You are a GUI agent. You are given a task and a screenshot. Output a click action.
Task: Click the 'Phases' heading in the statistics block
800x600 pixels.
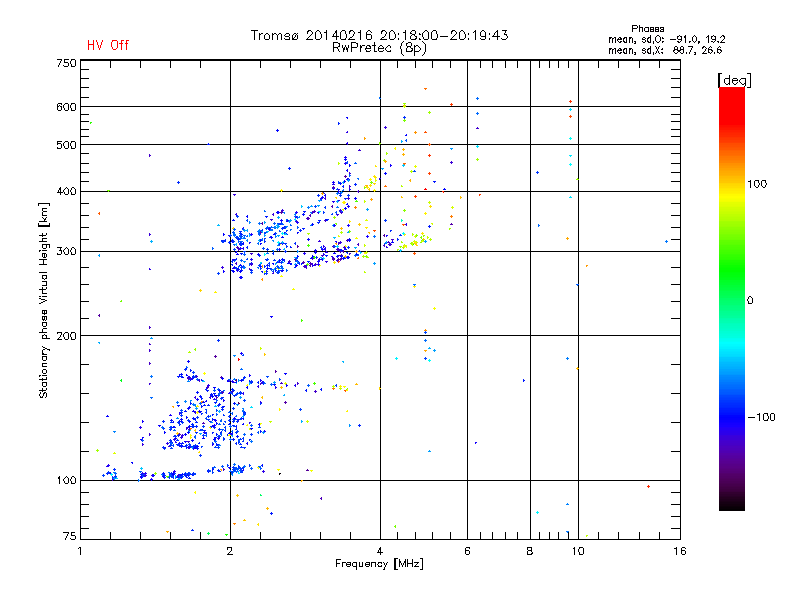point(647,29)
